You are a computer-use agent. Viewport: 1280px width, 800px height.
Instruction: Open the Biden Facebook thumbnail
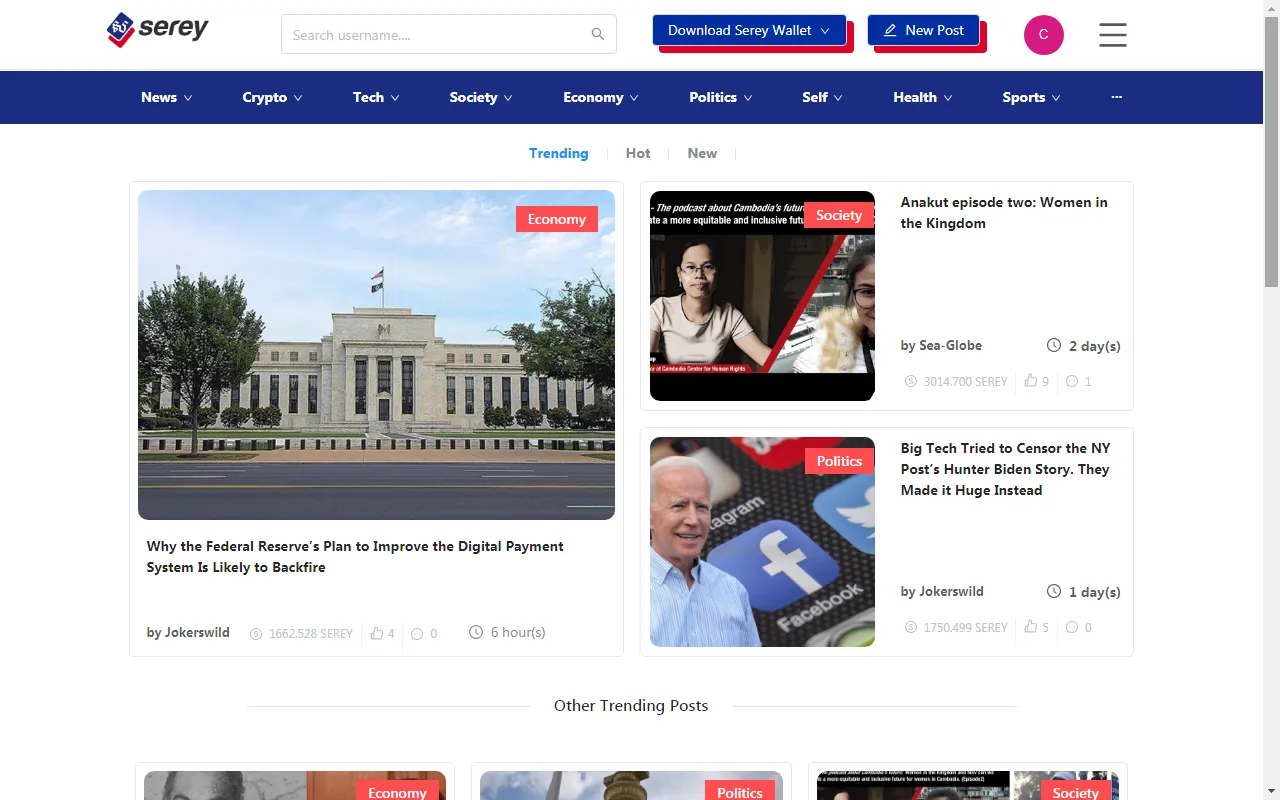(762, 542)
